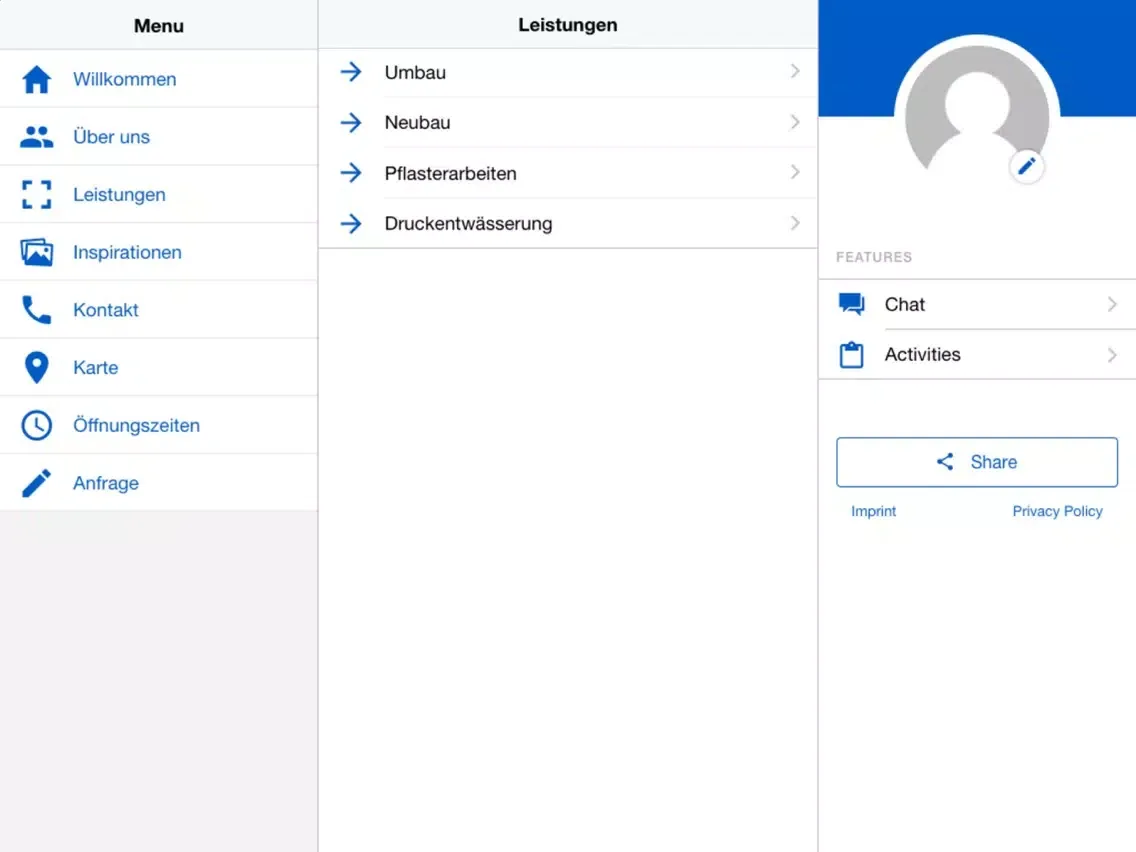Click the Inspirationen gallery icon
Viewport: 1136px width, 852px height.
37,252
